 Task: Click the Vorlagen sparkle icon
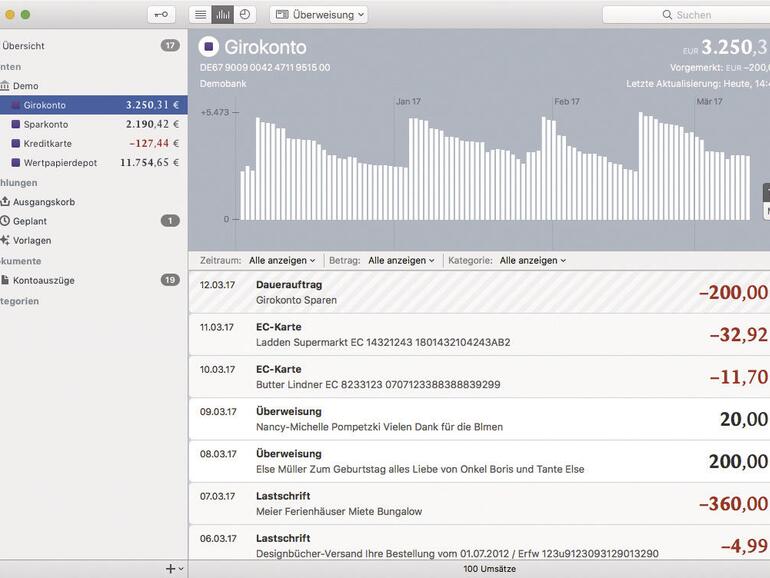click(x=5, y=240)
